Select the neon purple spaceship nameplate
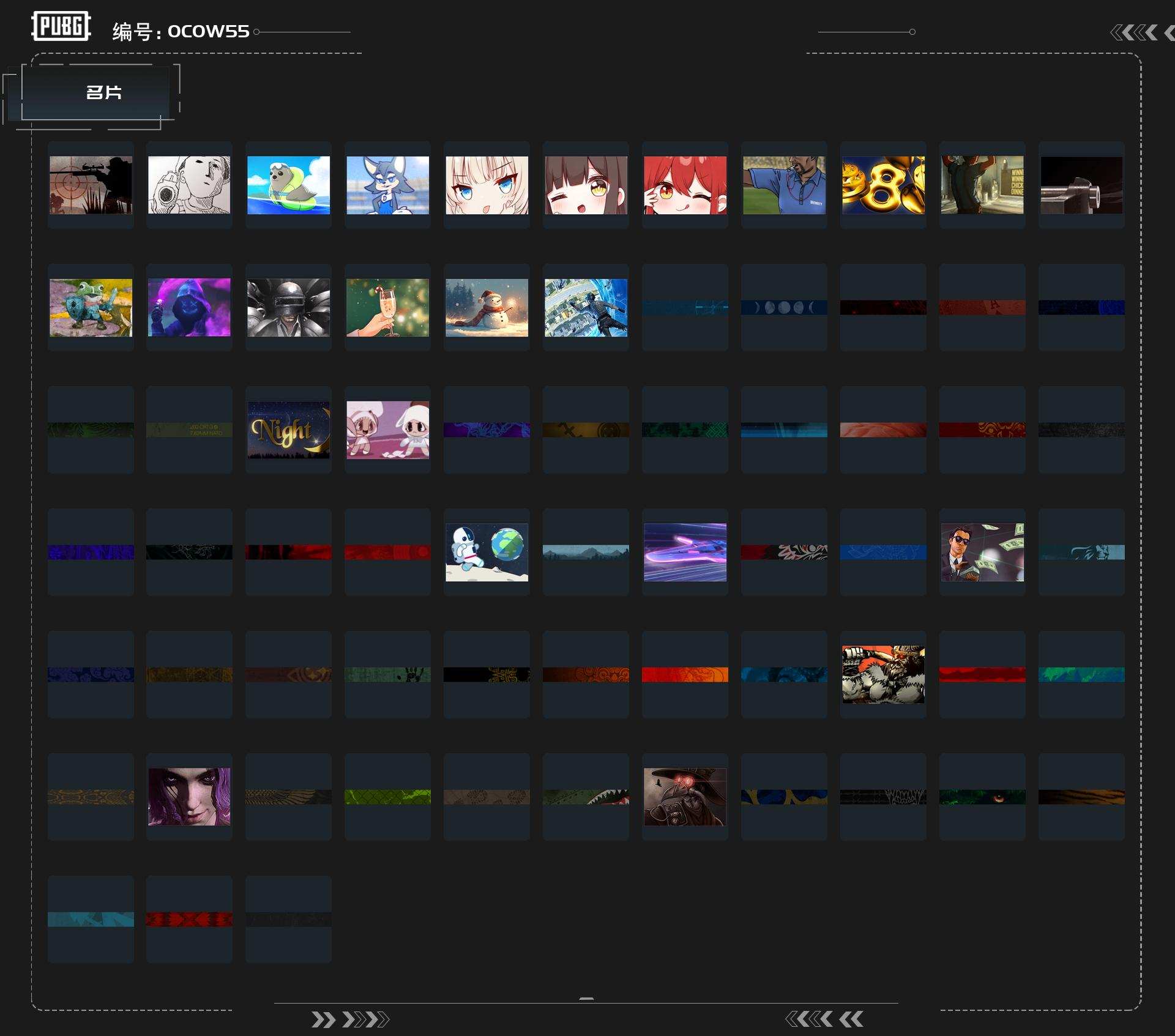Viewport: 1175px width, 1036px height. coord(685,552)
